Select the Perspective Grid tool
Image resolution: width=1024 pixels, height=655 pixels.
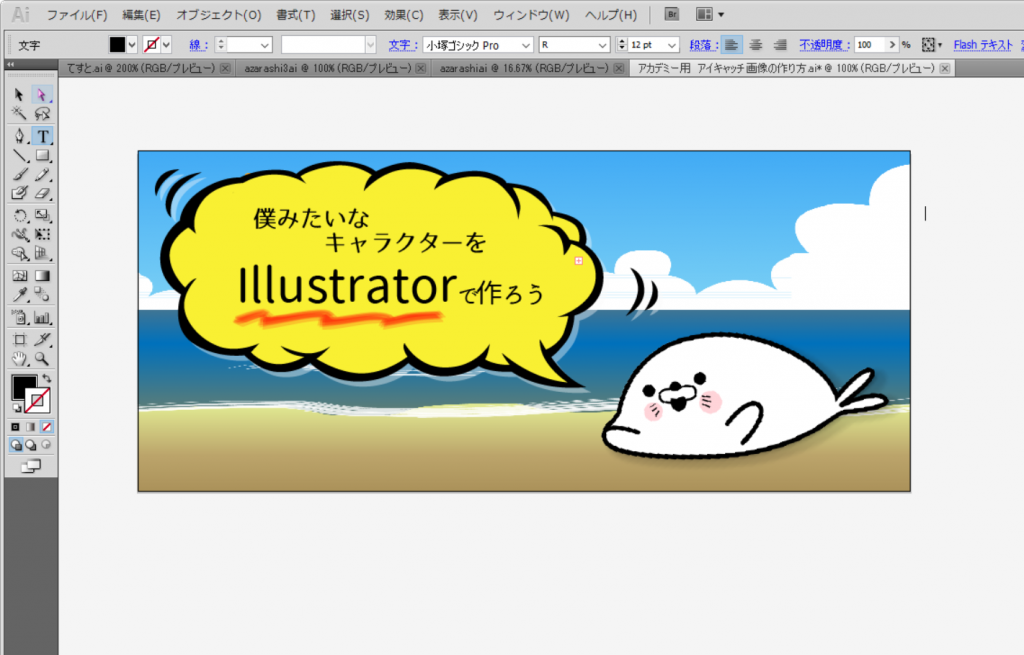42,253
